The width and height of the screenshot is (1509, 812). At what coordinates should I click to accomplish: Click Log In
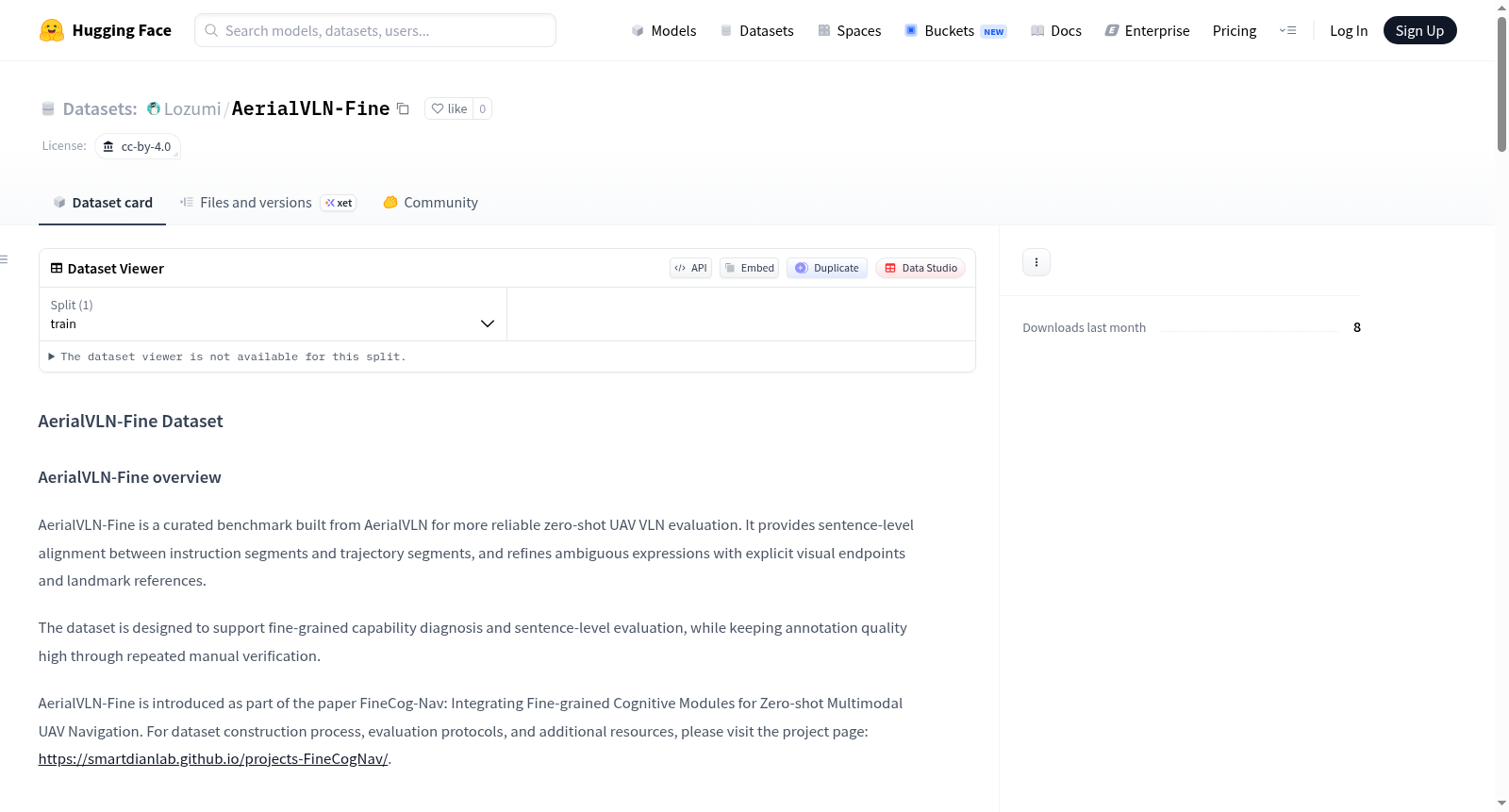point(1349,30)
